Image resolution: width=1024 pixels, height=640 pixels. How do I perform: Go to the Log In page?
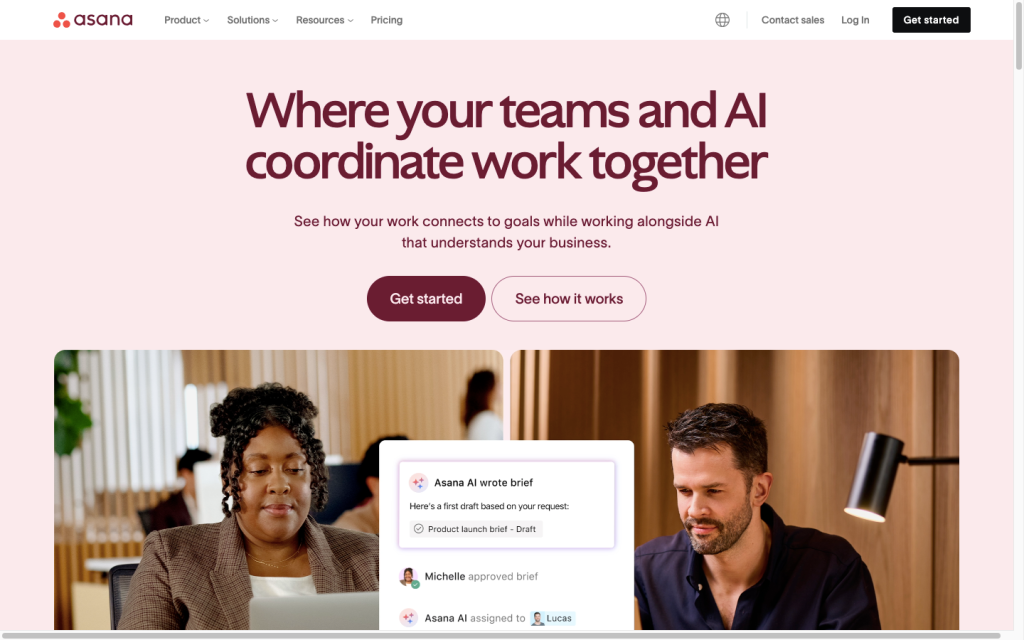855,20
